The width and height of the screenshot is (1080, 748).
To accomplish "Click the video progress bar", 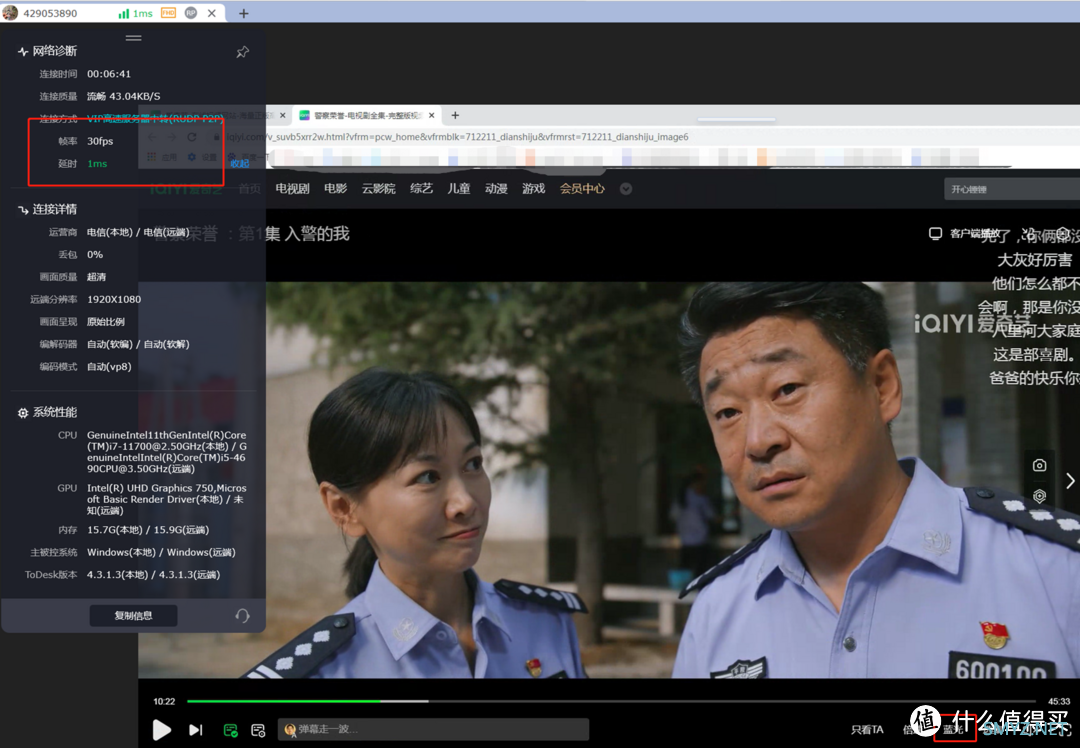I will point(612,701).
